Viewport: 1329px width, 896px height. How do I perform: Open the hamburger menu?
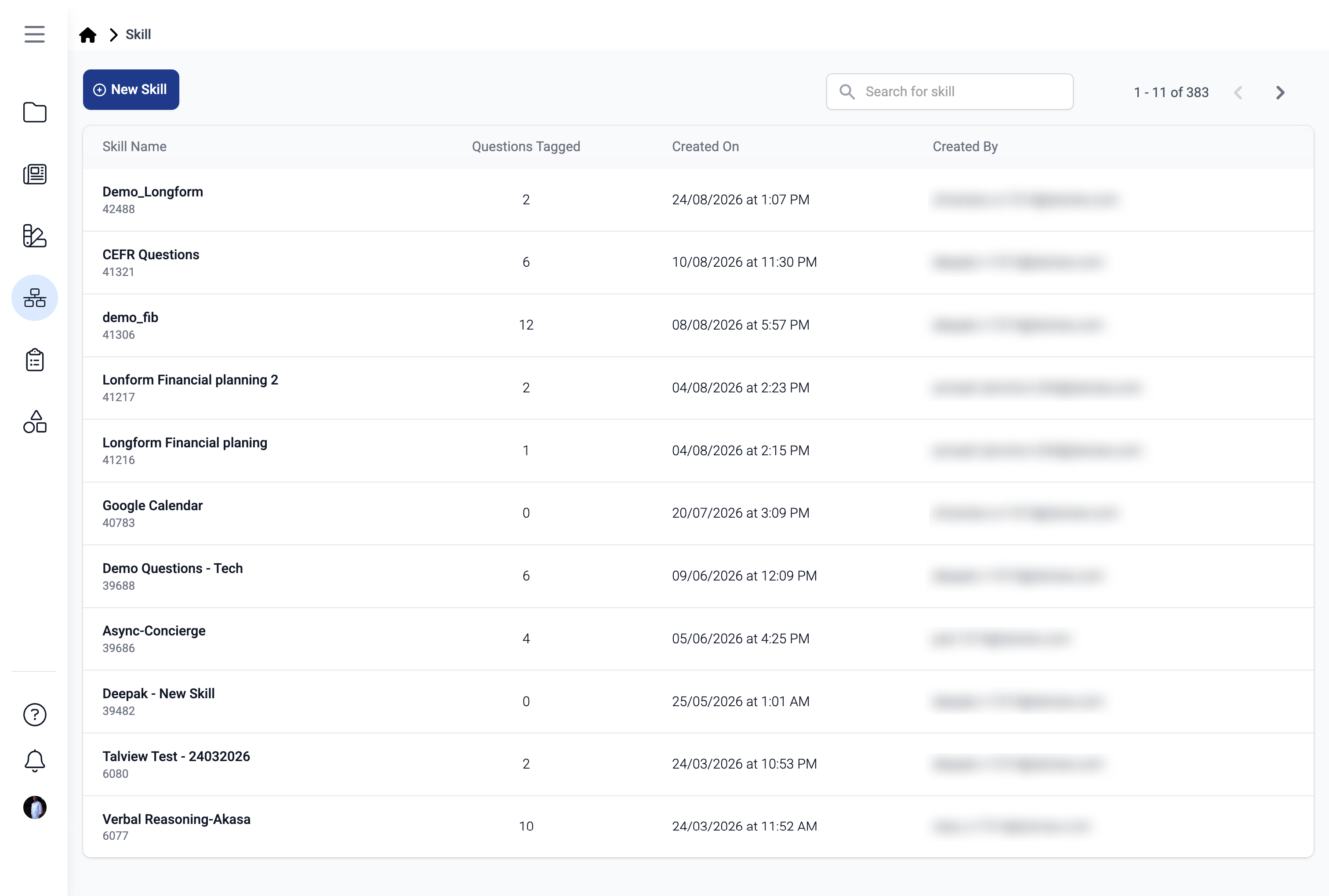coord(34,34)
